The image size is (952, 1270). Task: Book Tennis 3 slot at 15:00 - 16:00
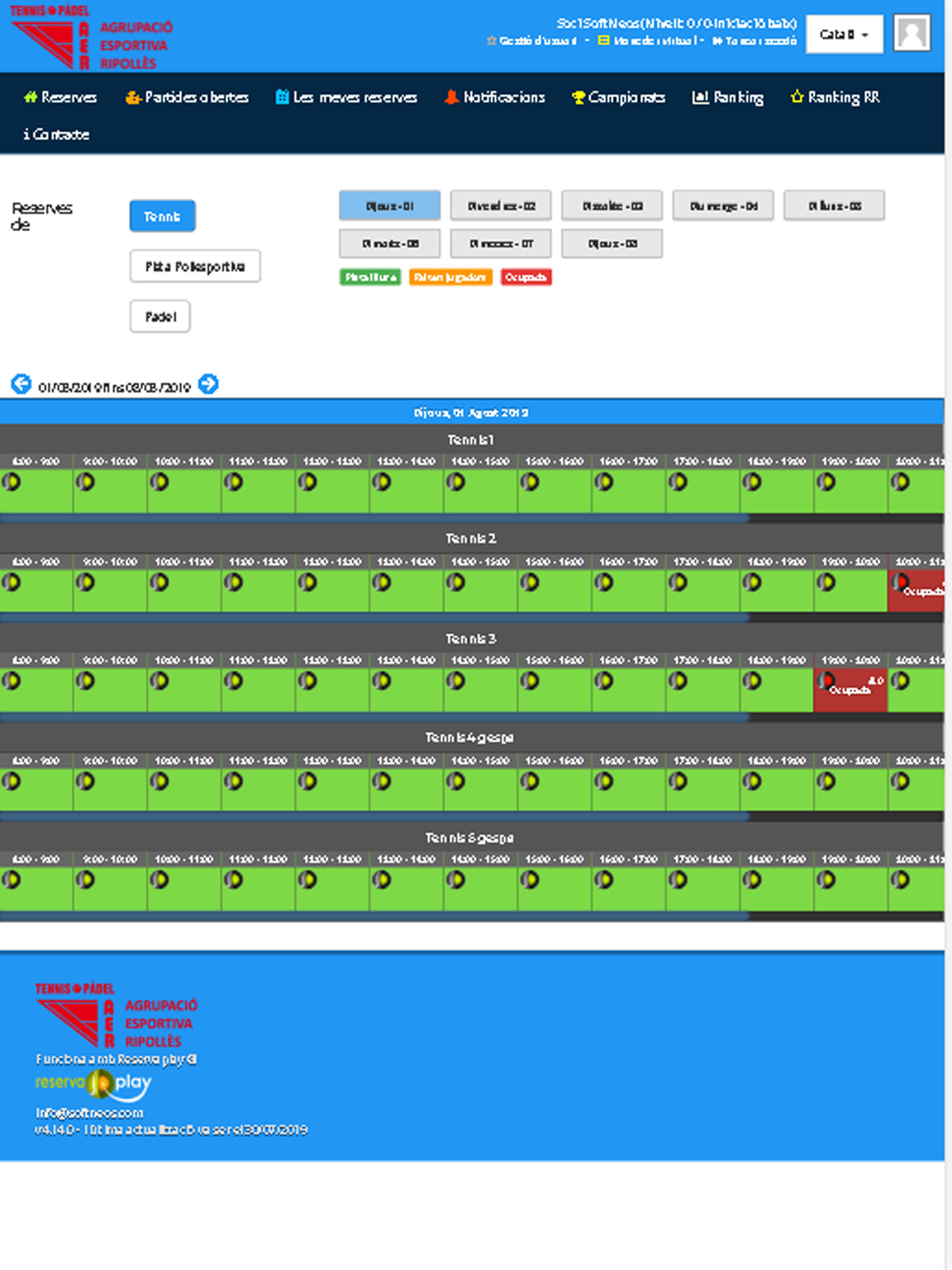click(555, 690)
